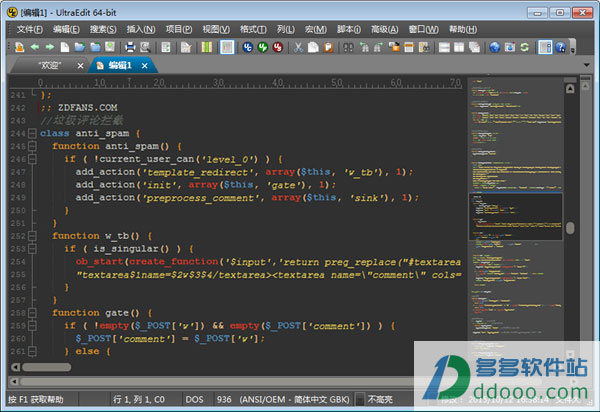The width and height of the screenshot is (600, 412).
Task: Click the editor horizontal scroll left arrow
Action: pyautogui.click(x=15, y=367)
